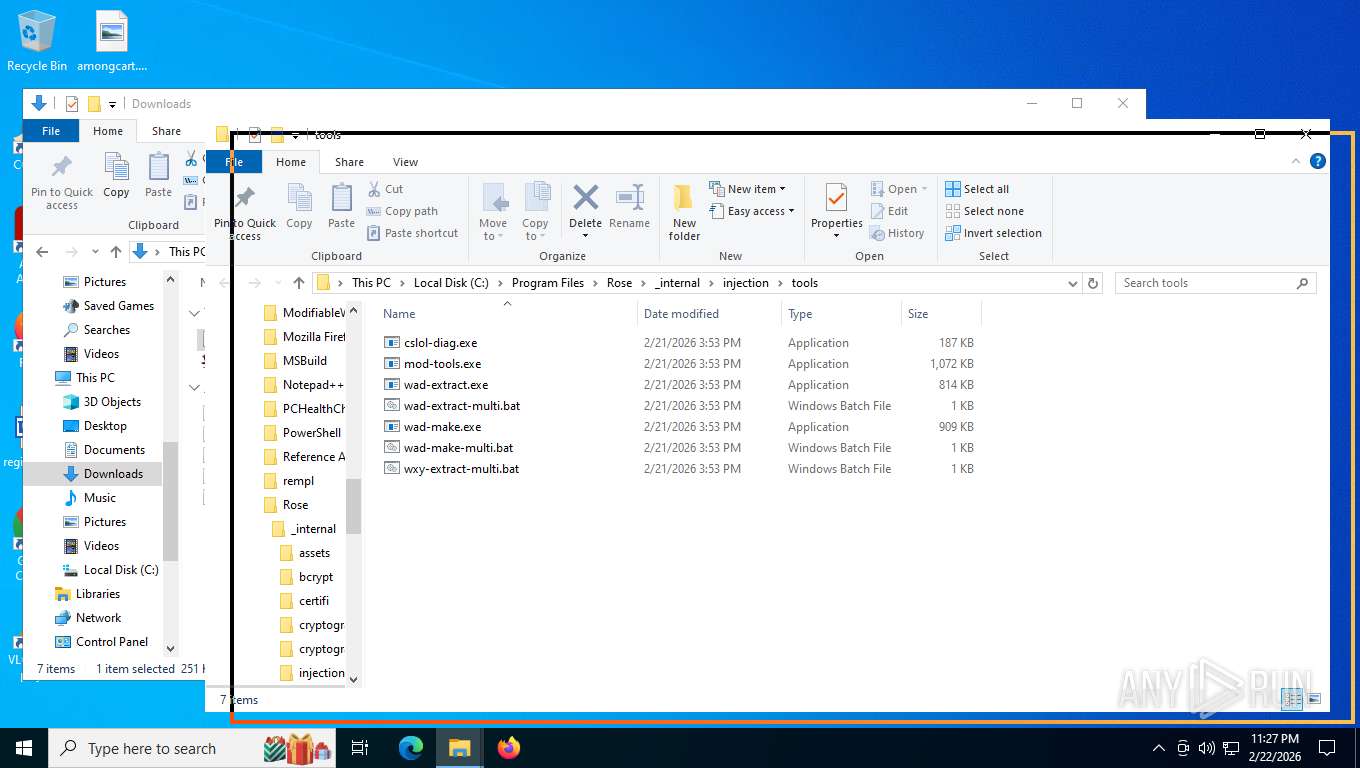Open recent locations dropdown in tools window
The image size is (1360, 768).
(x=280, y=283)
